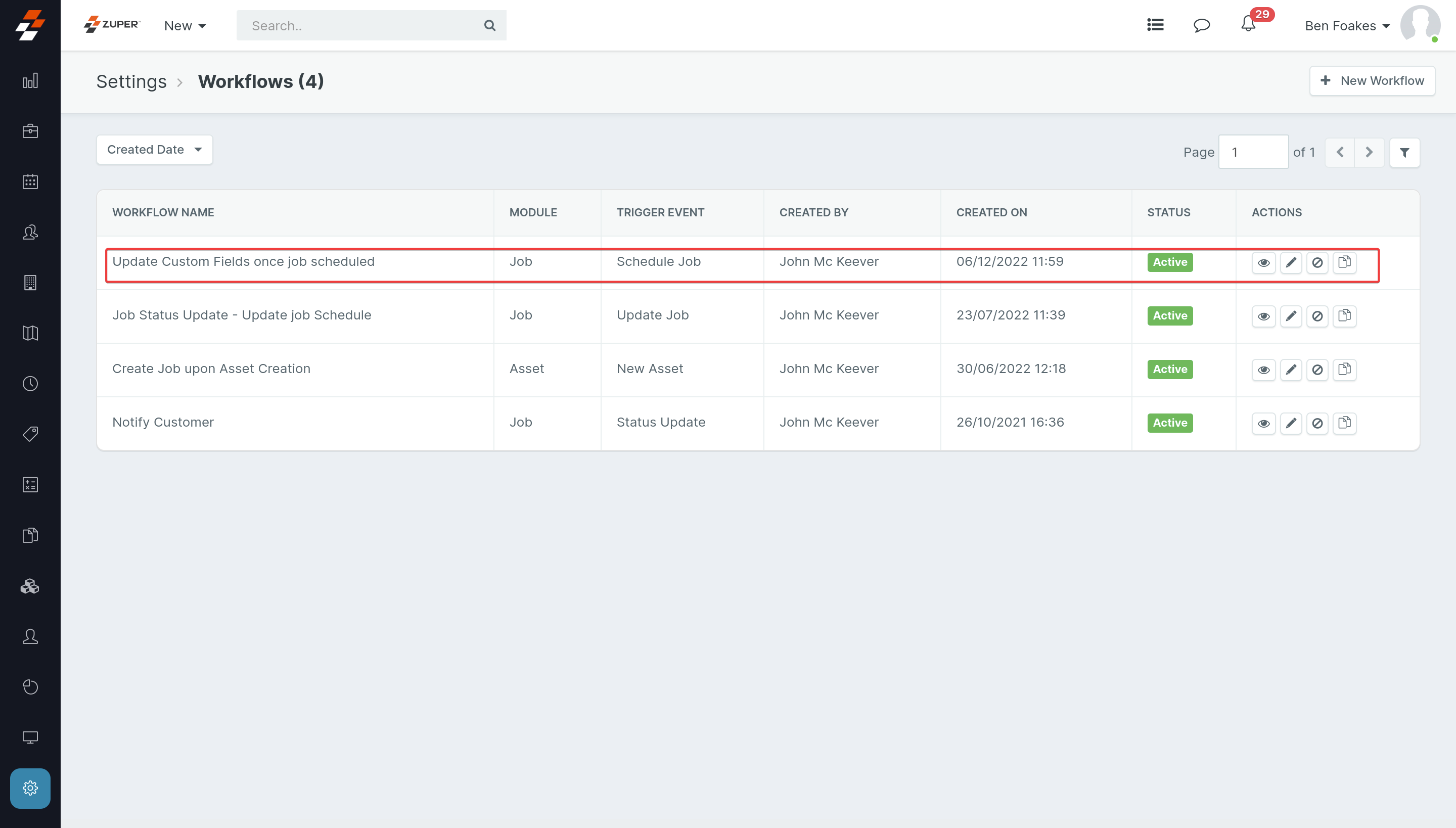Open the calendar icon in sidebar
The width and height of the screenshot is (1456, 828).
[30, 182]
